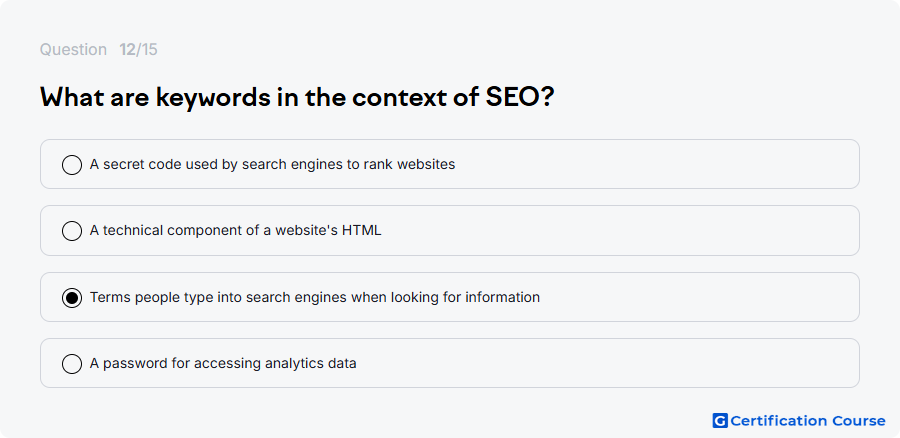This screenshot has height=438, width=900.
Task: Click the filled radio for "Terms people type"
Action: tap(72, 297)
